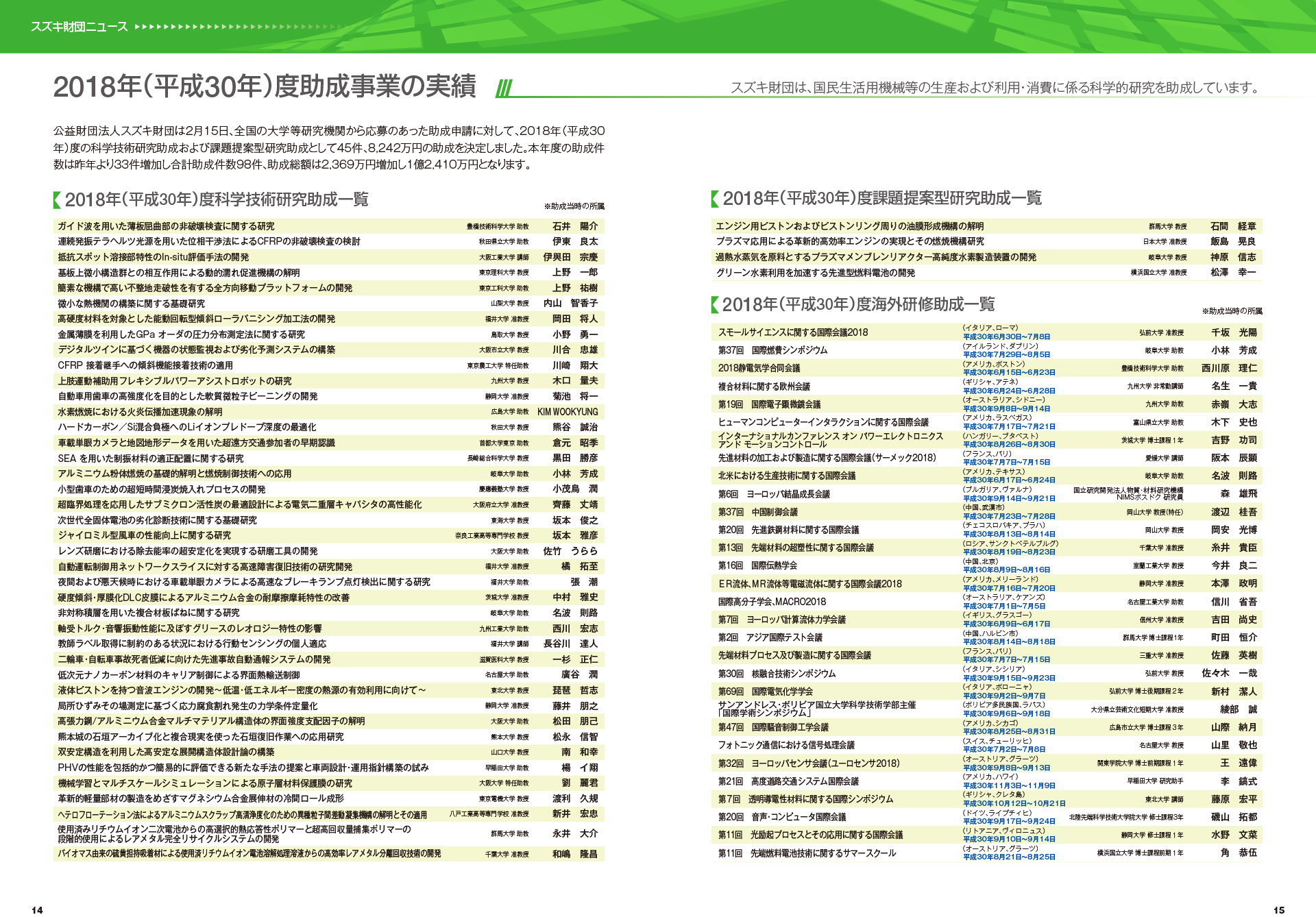Click date 平成30年6月30日〜7月8日

pyautogui.click(x=1006, y=337)
